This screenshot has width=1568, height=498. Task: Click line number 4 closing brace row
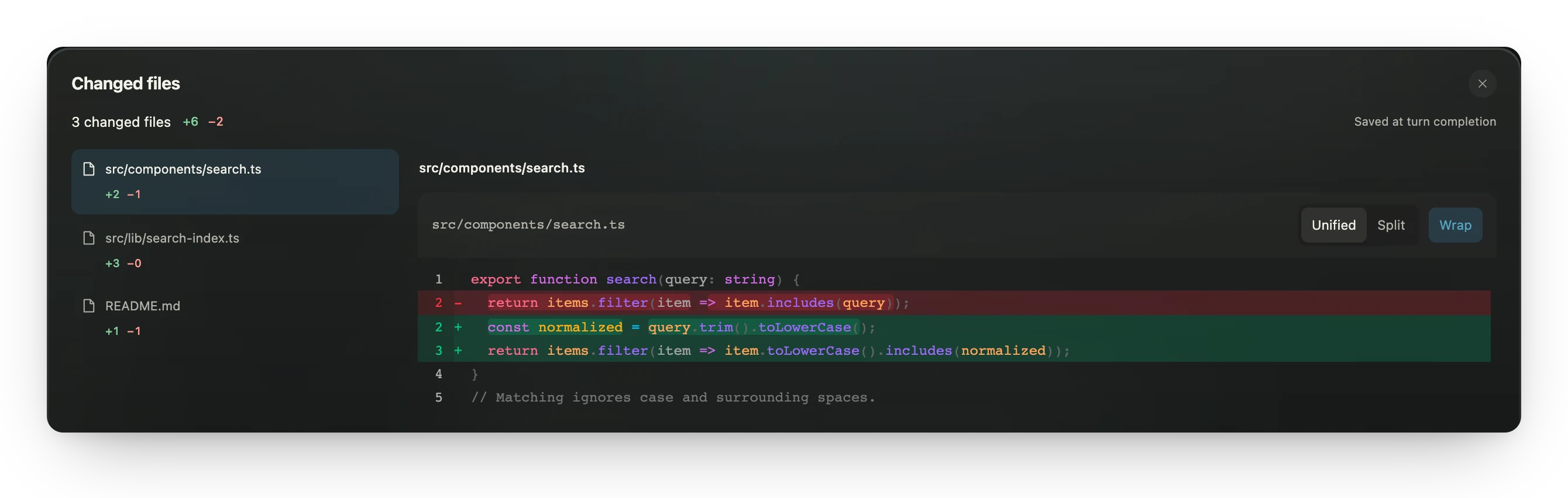[438, 374]
